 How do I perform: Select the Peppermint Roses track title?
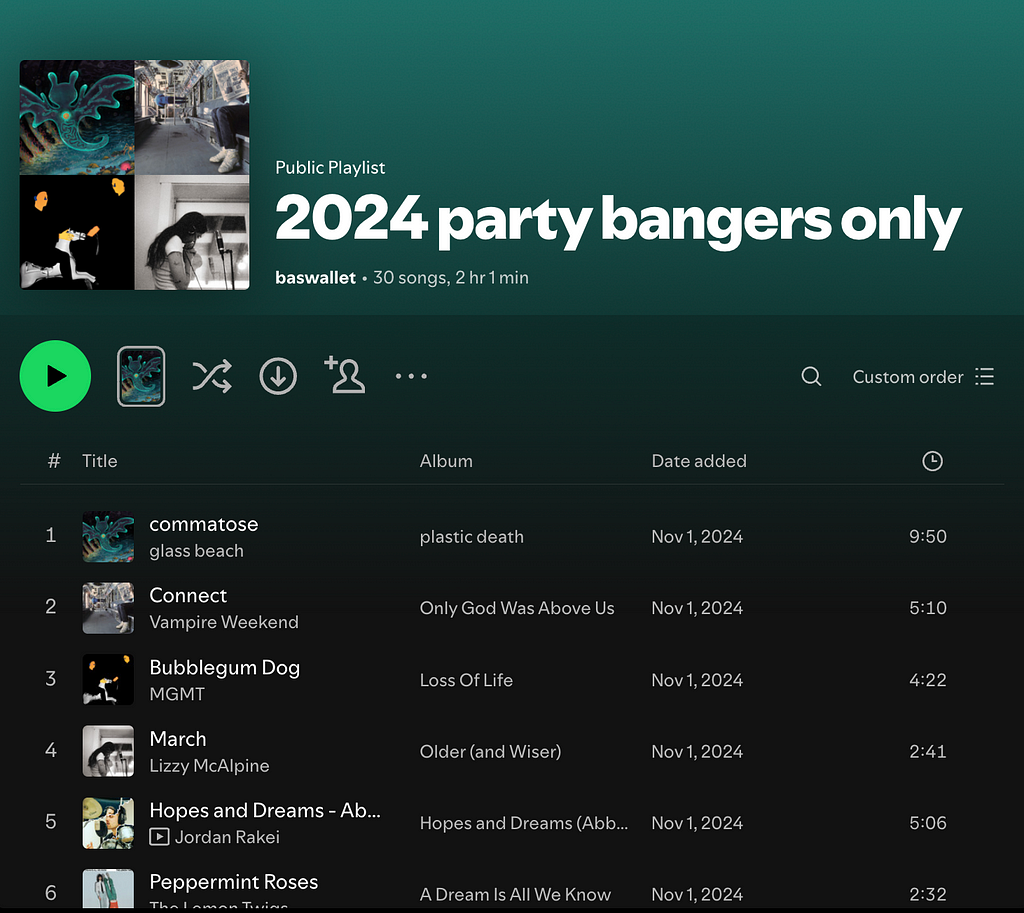[234, 882]
